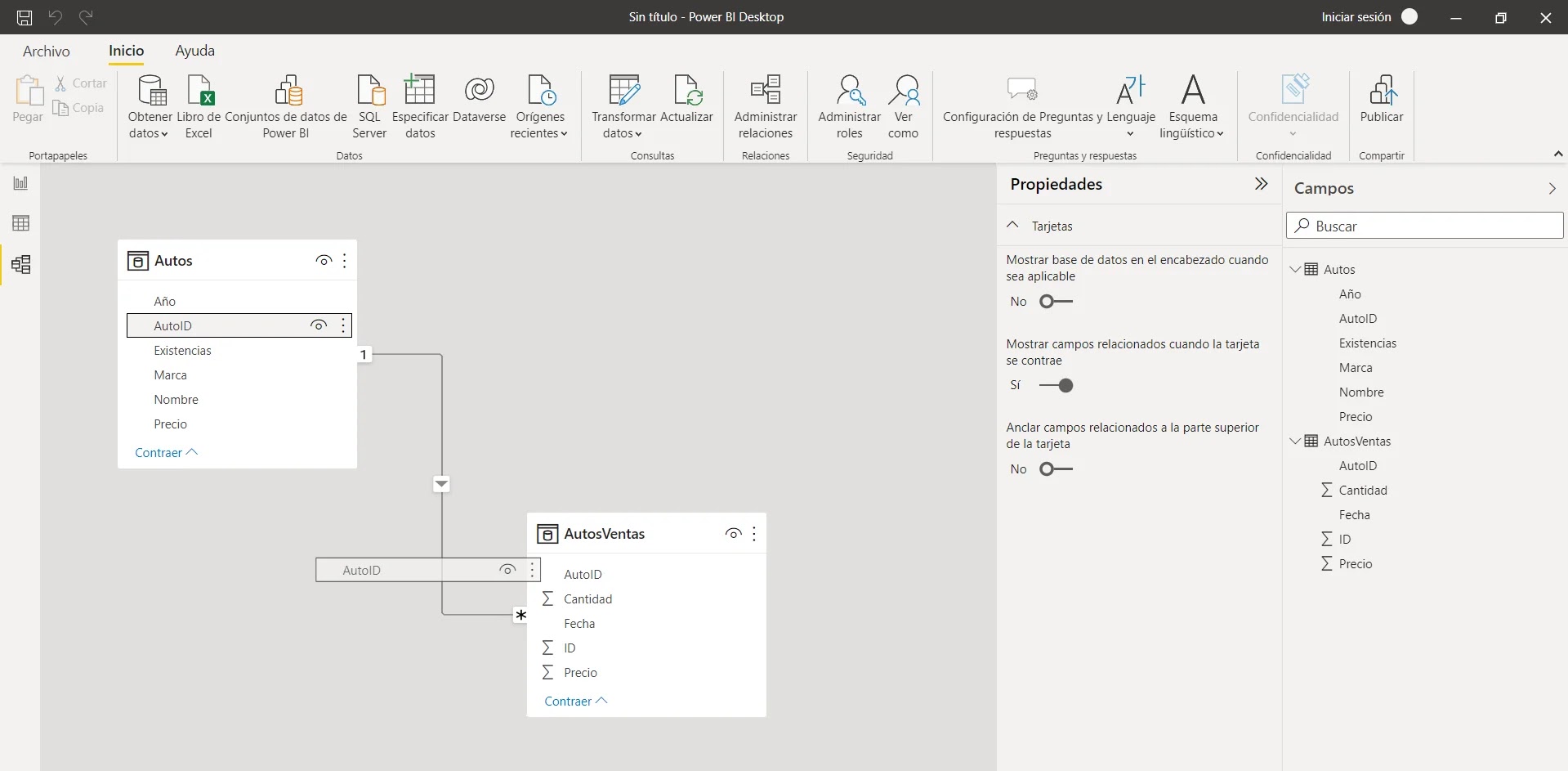The width and height of the screenshot is (1568, 771).
Task: Switch to Report view in sidebar
Action: click(x=20, y=183)
